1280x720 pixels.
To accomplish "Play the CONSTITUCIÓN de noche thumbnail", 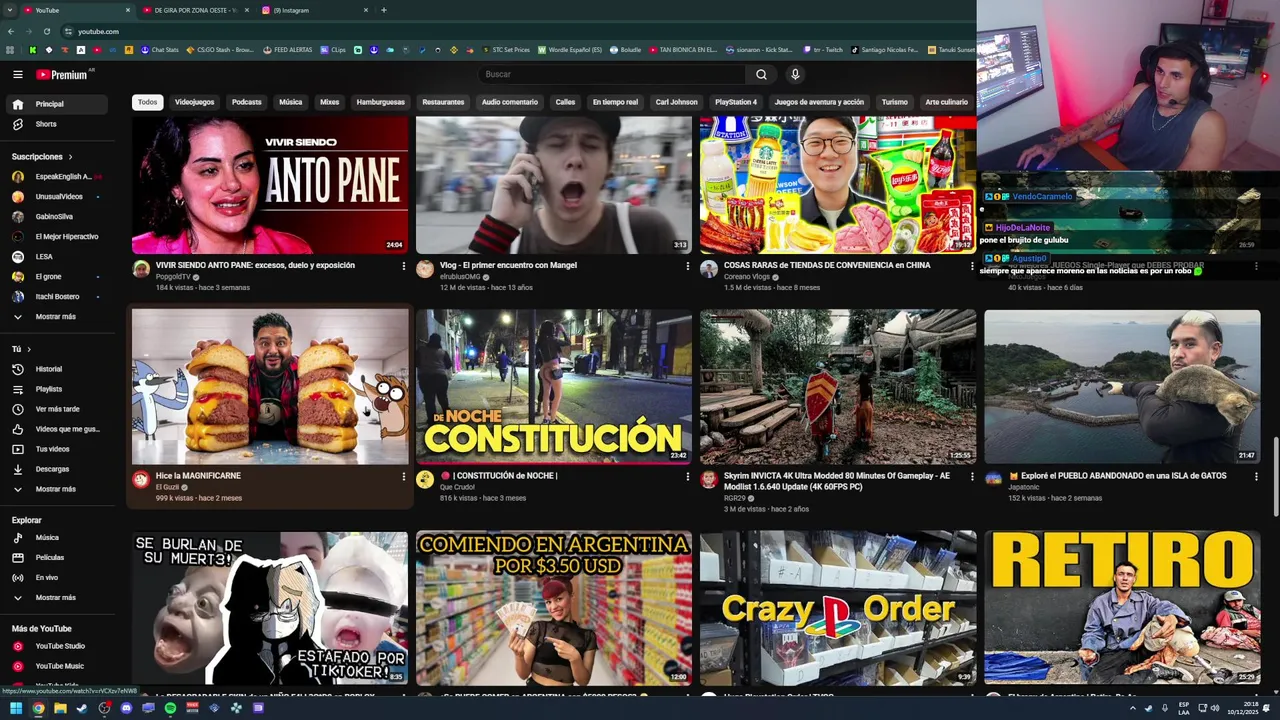I will point(553,386).
